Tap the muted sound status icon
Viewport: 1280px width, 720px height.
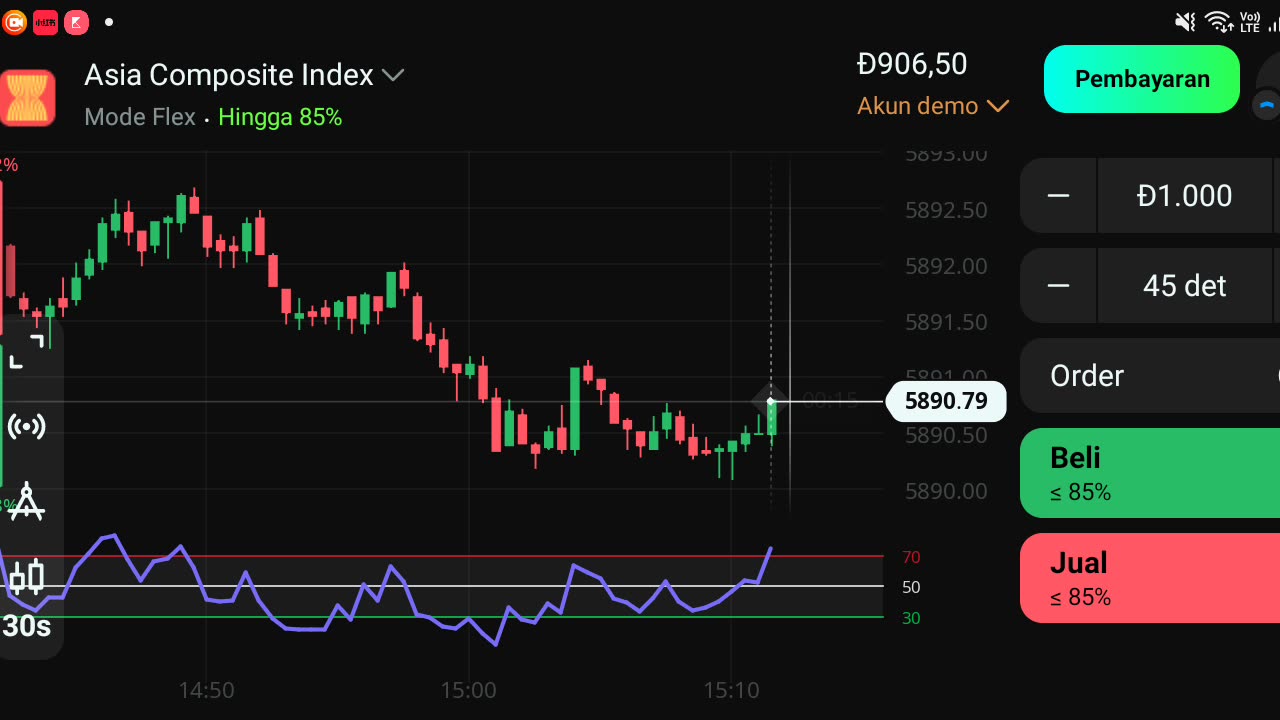(1186, 22)
